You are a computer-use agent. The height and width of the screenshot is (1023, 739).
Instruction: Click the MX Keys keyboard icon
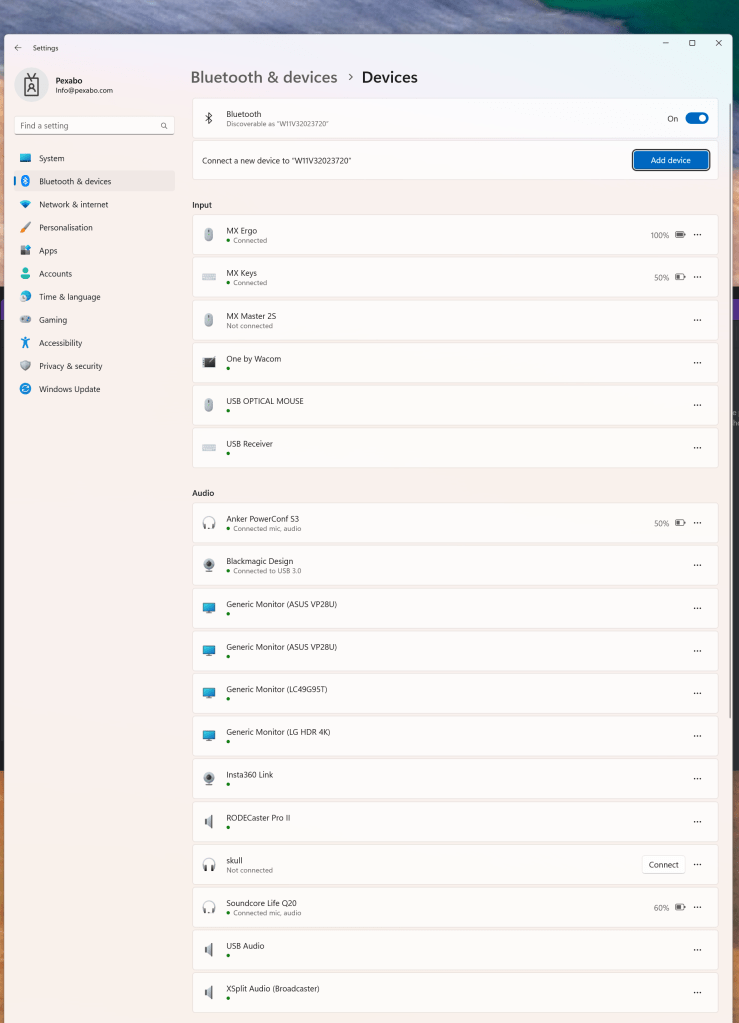(209, 277)
